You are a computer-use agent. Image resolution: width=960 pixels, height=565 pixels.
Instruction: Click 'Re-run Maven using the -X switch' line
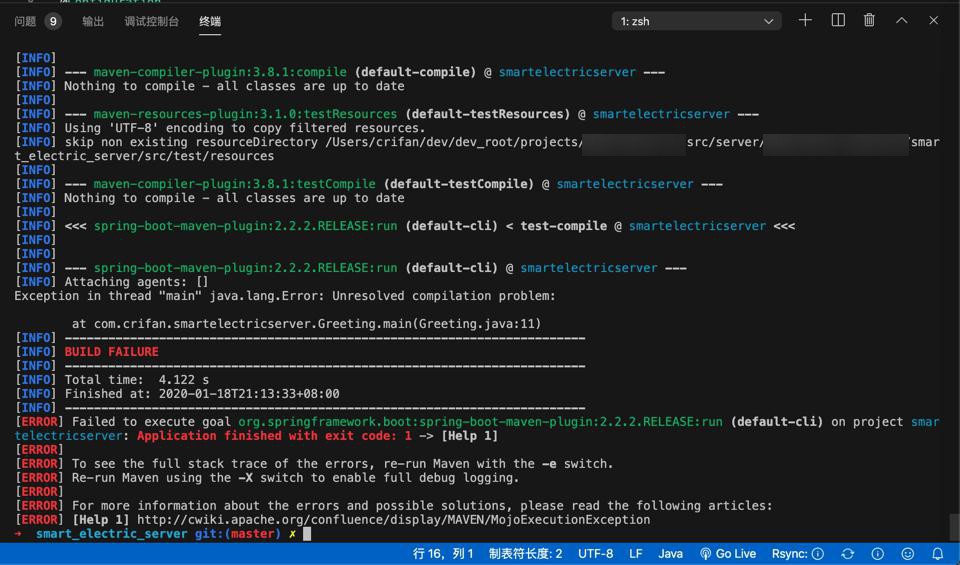pos(295,478)
